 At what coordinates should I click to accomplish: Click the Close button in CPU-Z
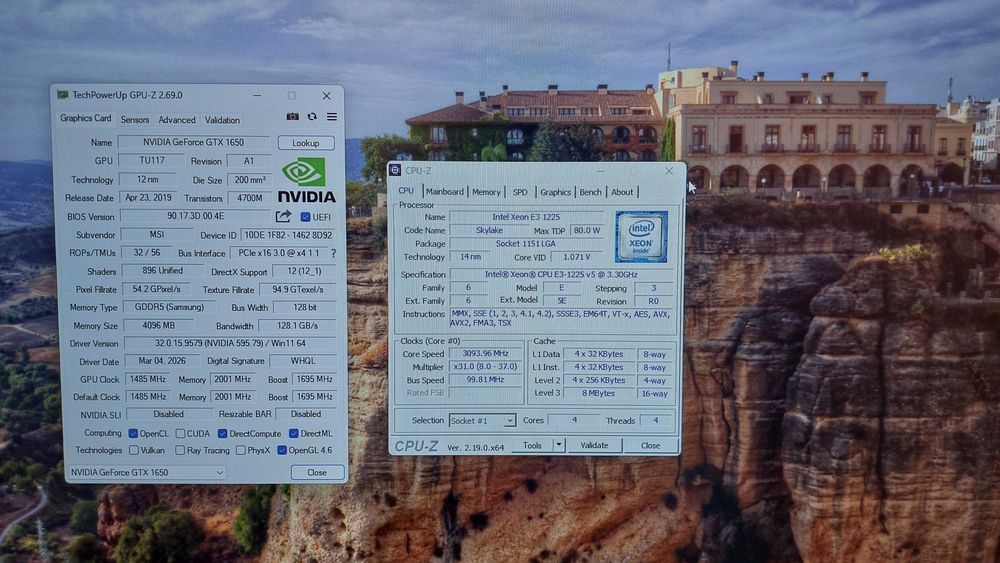(x=650, y=445)
